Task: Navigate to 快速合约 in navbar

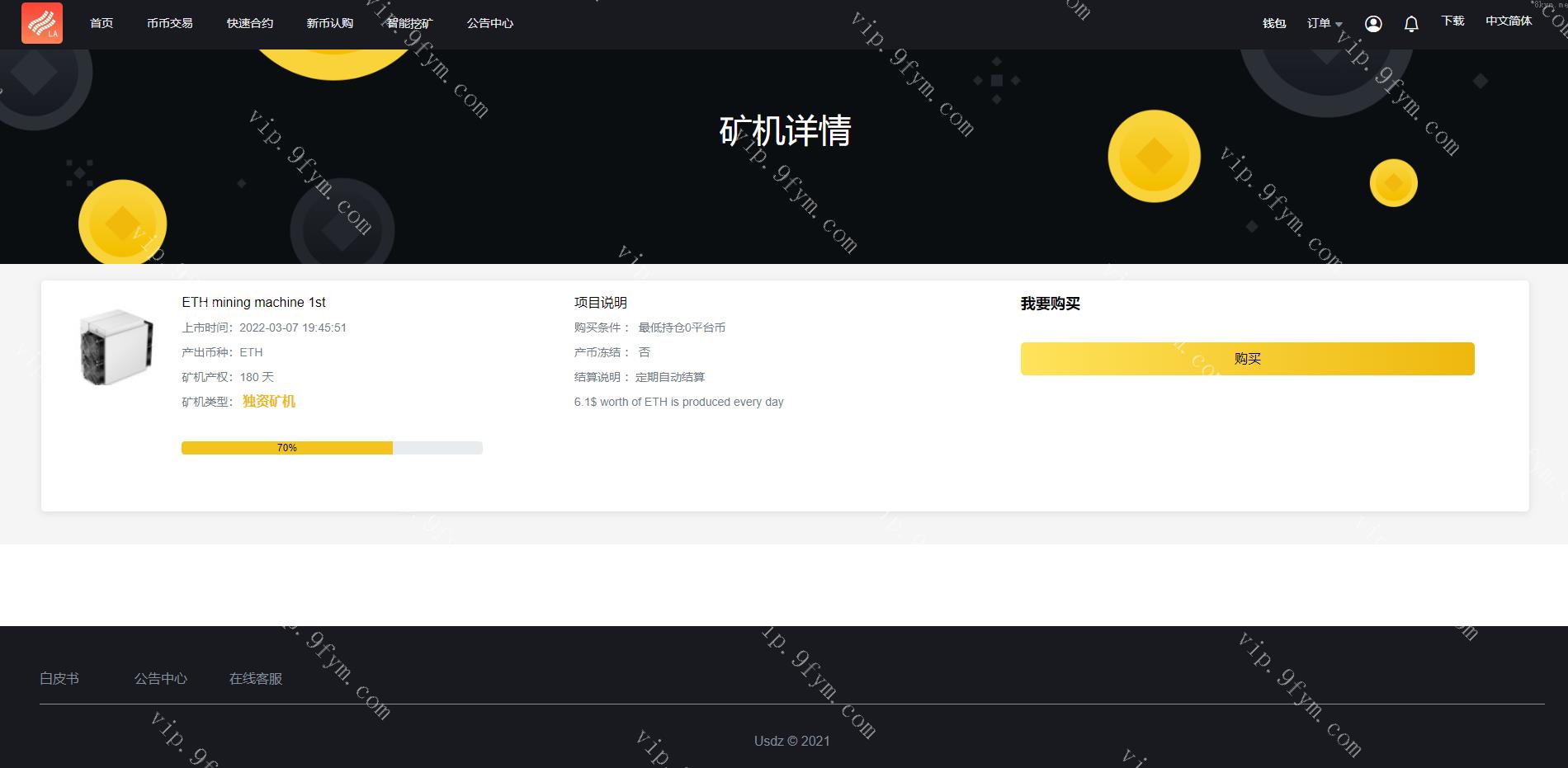Action: click(x=250, y=23)
